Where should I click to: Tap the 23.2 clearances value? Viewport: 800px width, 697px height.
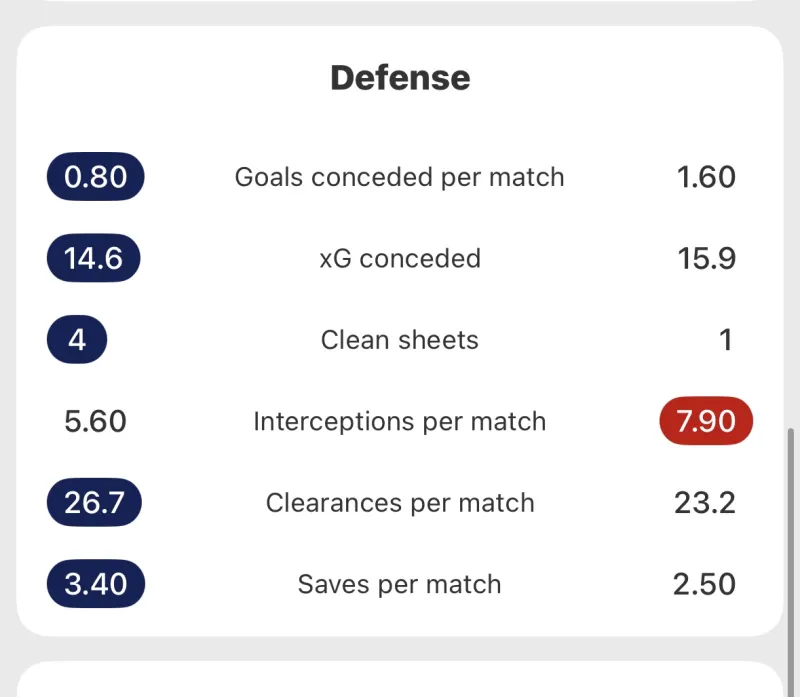[705, 502]
